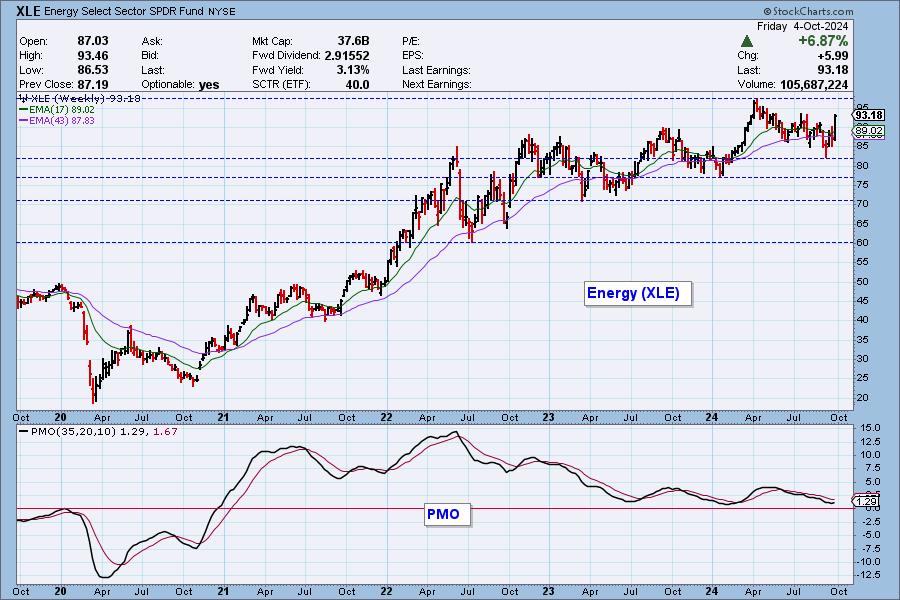
Task: Click the 10.0 PMO axis label
Action: pos(871,455)
